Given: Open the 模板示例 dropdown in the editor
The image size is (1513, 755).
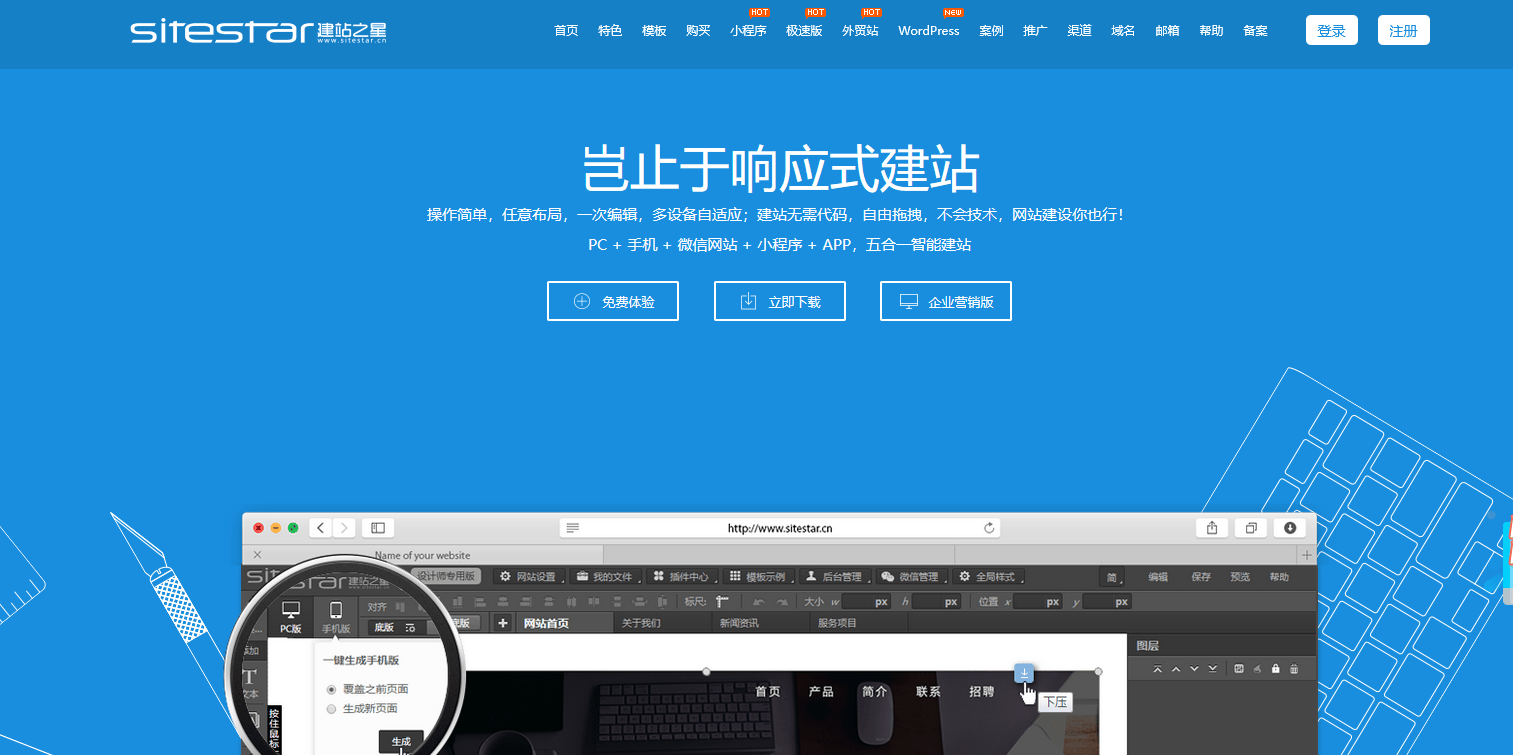Looking at the screenshot, I should coord(760,577).
